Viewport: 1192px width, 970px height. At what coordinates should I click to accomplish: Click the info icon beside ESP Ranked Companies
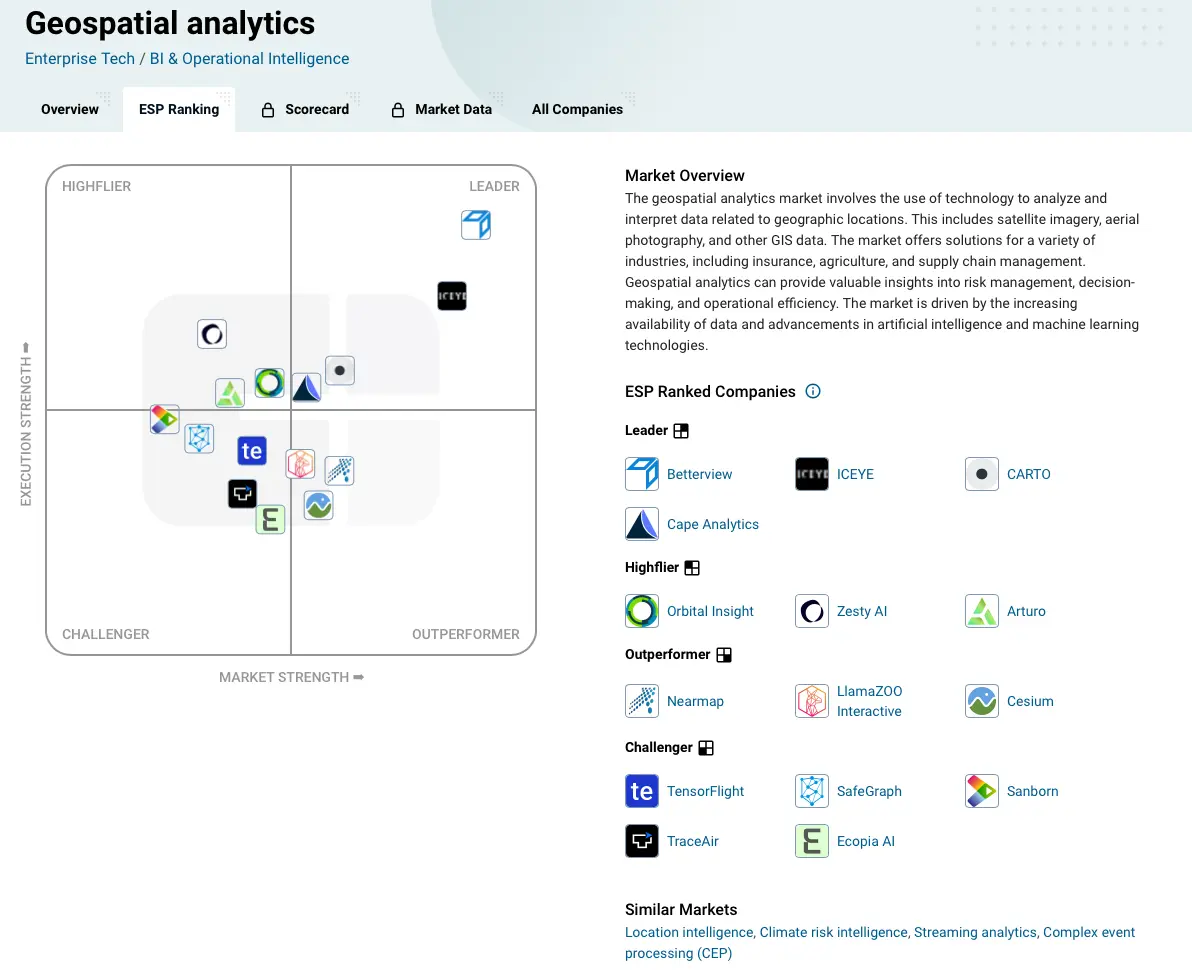click(x=813, y=391)
